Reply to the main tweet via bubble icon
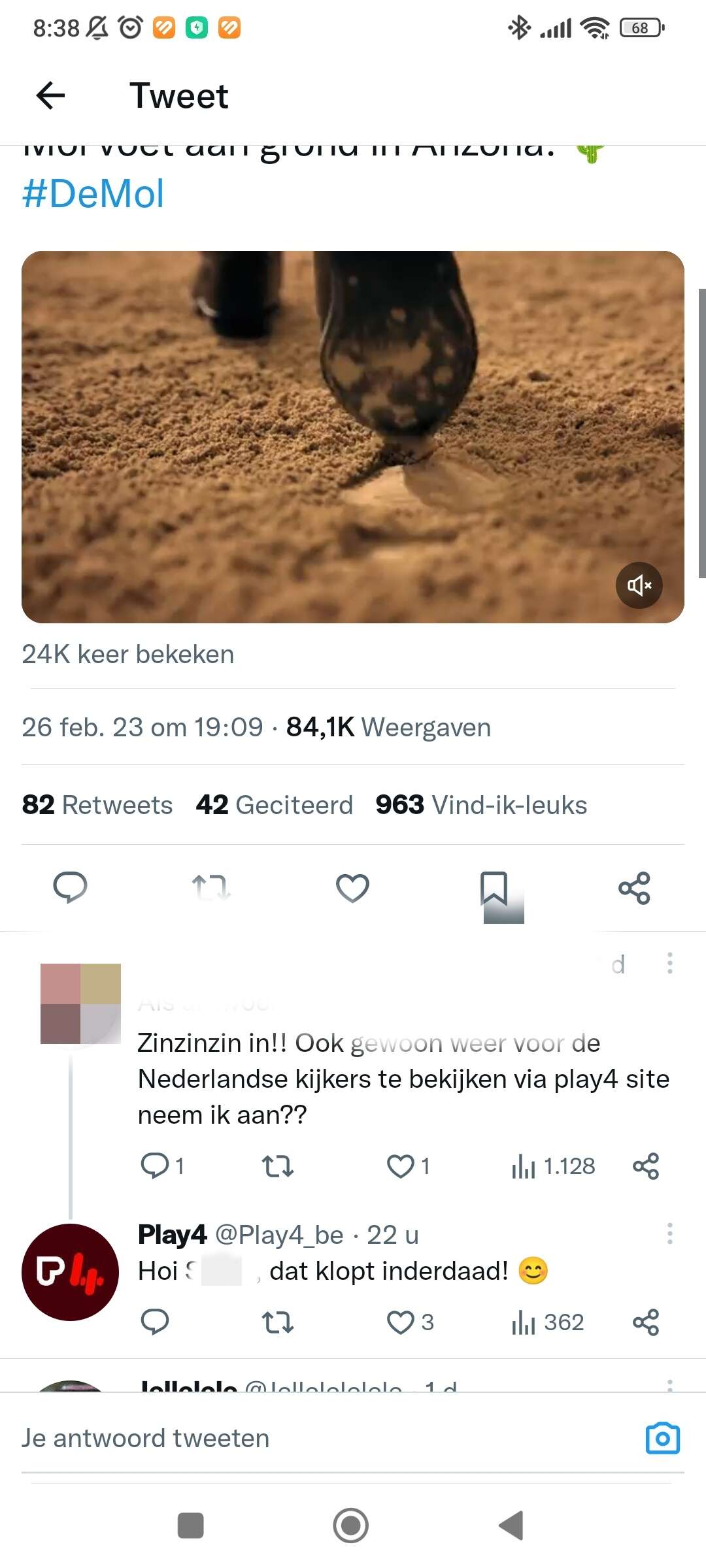 (70, 887)
